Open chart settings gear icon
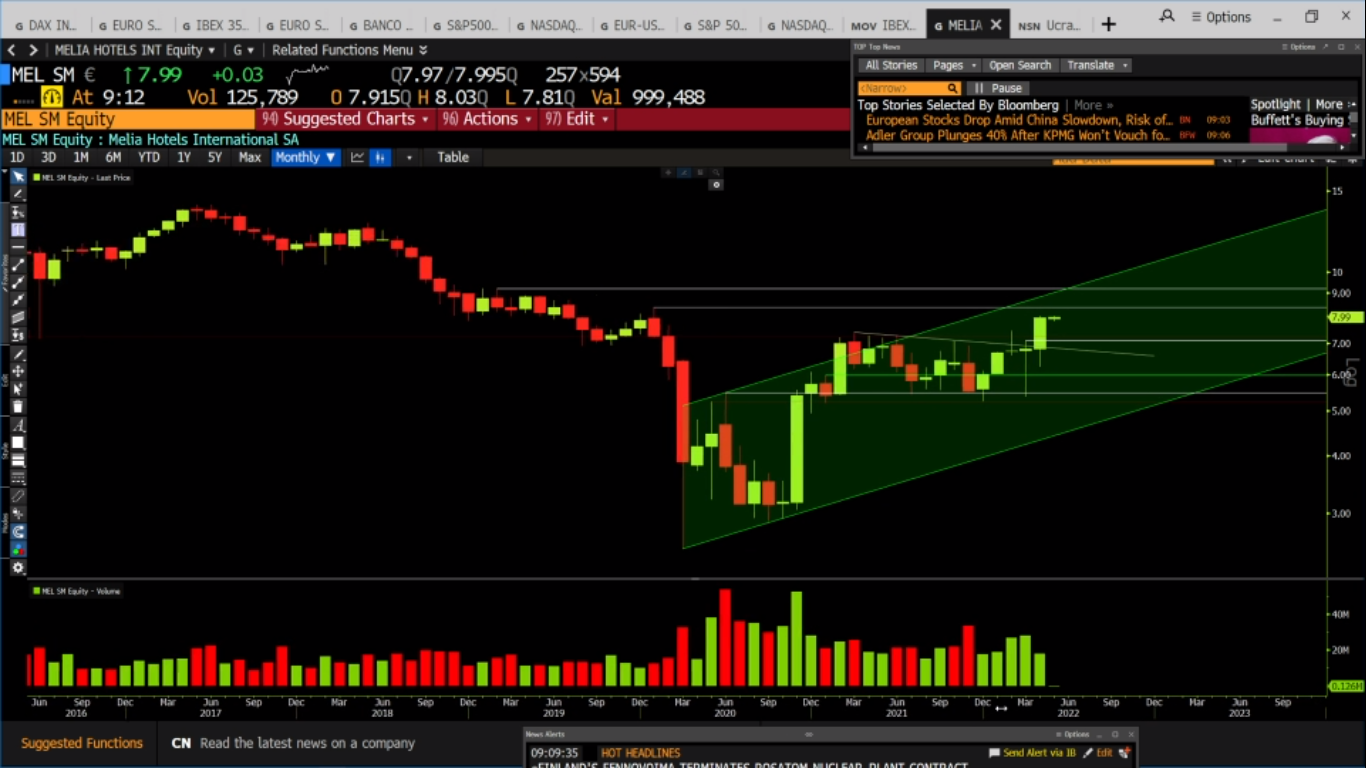Viewport: 1366px width, 768px height. click(18, 567)
